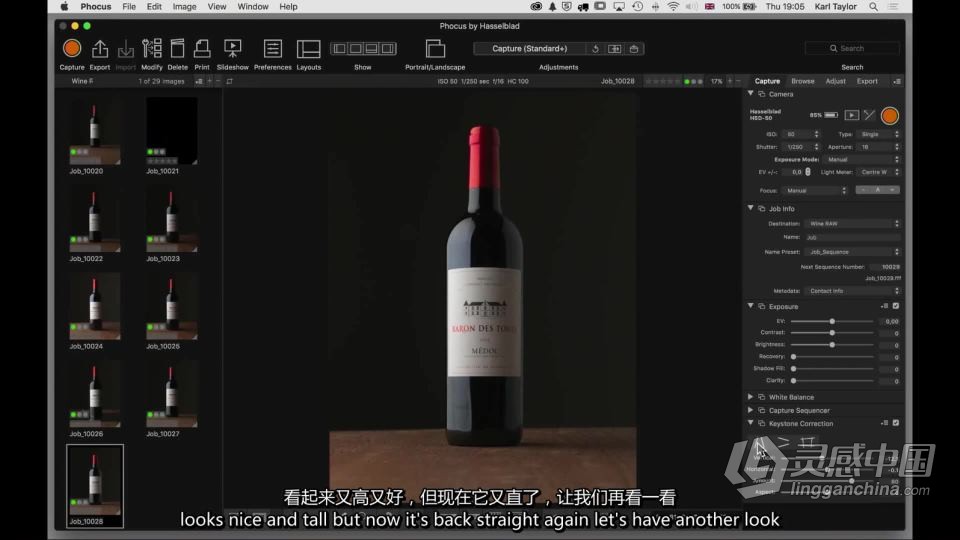The height and width of the screenshot is (540, 960).
Task: Collapse the Job Info section
Action: [x=751, y=208]
